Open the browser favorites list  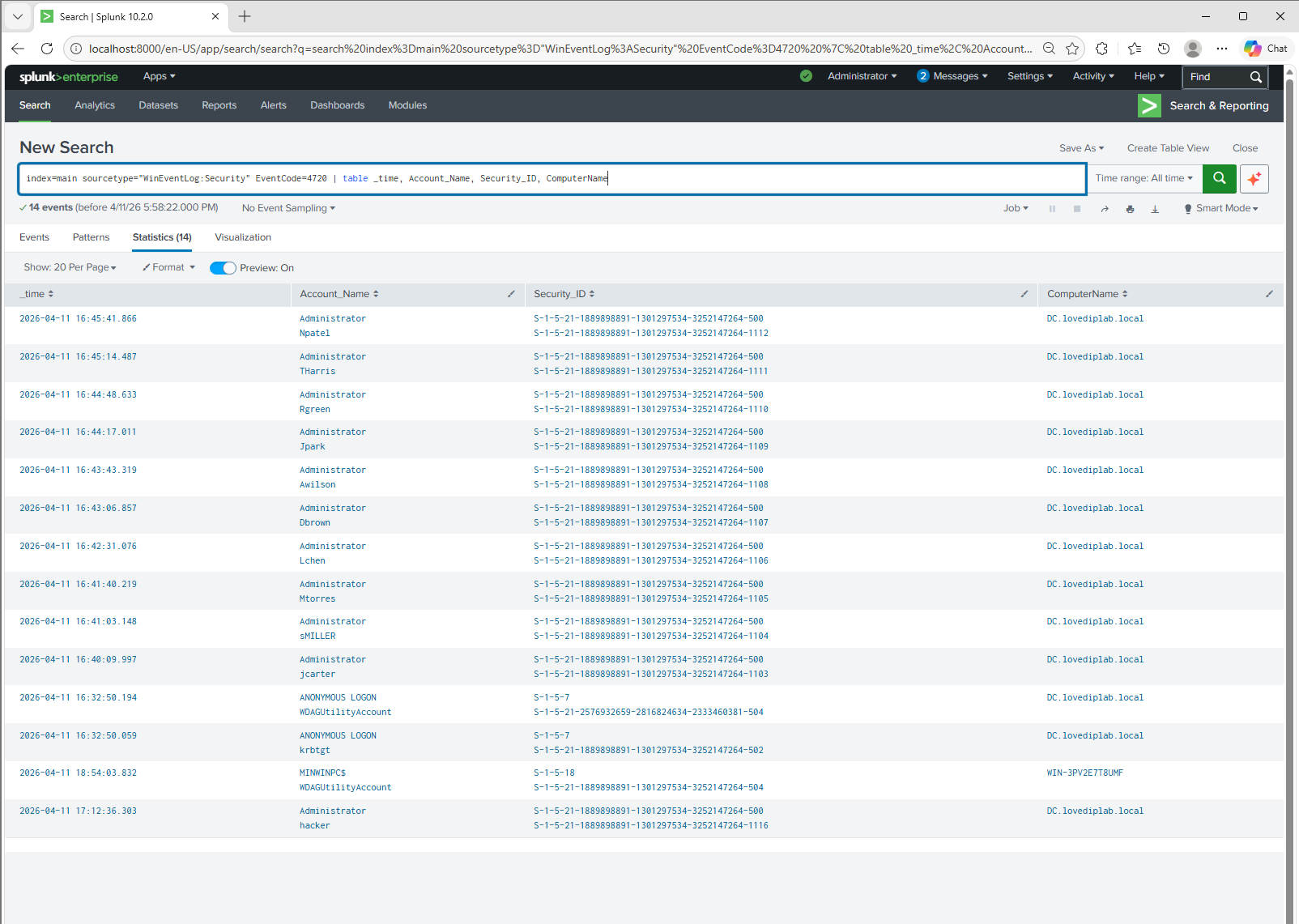pyautogui.click(x=1135, y=49)
